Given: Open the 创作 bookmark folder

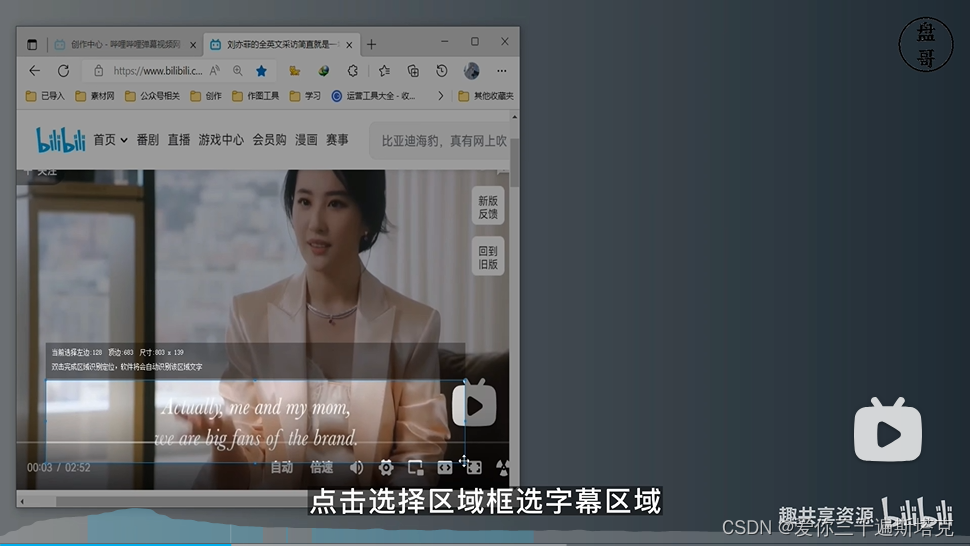Looking at the screenshot, I should (206, 96).
